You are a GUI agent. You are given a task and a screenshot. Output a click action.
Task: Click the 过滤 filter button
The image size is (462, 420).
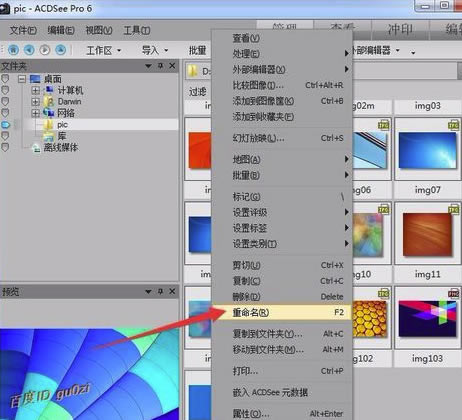(198, 92)
